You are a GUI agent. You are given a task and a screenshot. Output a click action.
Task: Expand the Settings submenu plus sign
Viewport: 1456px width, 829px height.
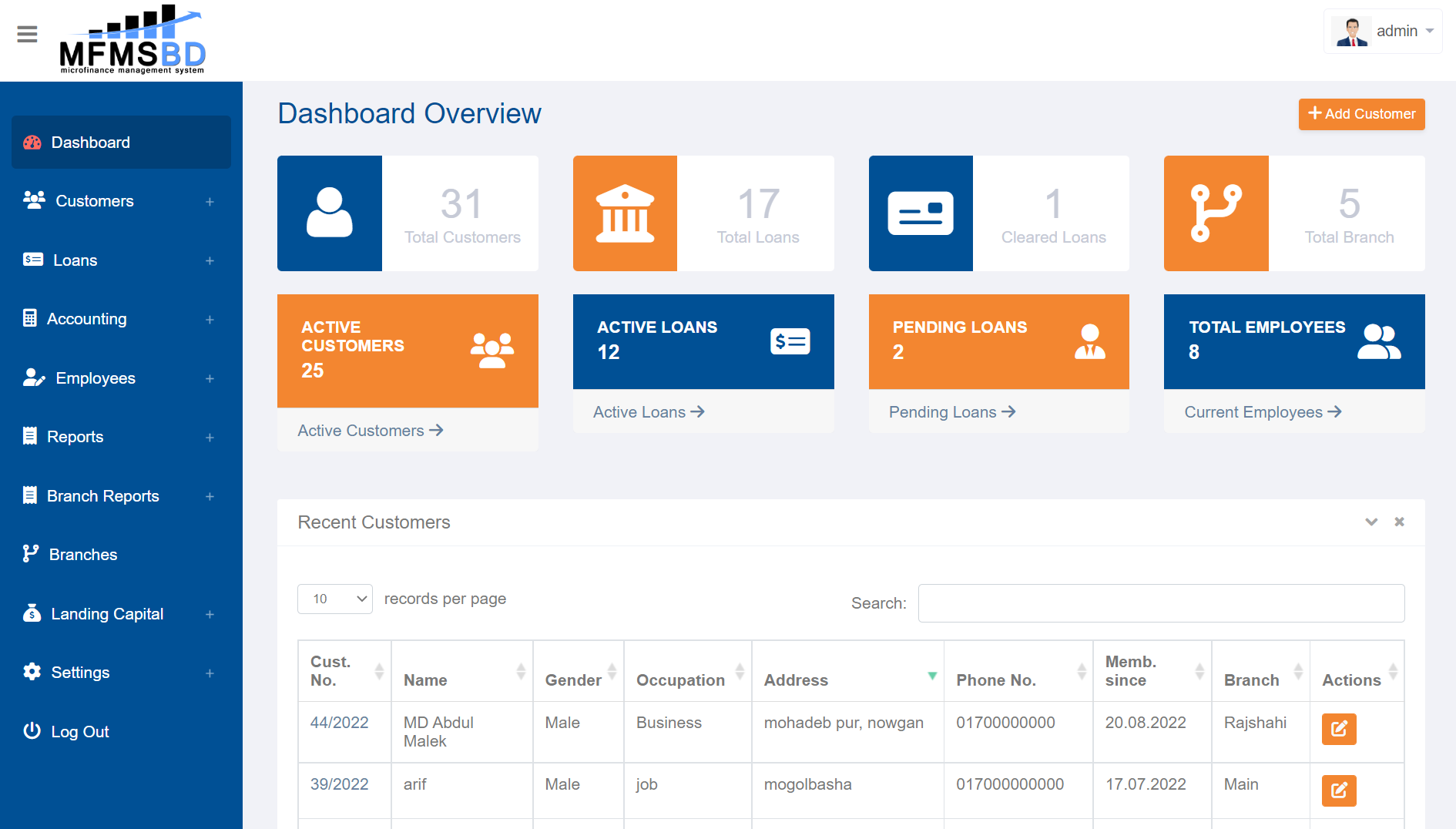click(210, 673)
